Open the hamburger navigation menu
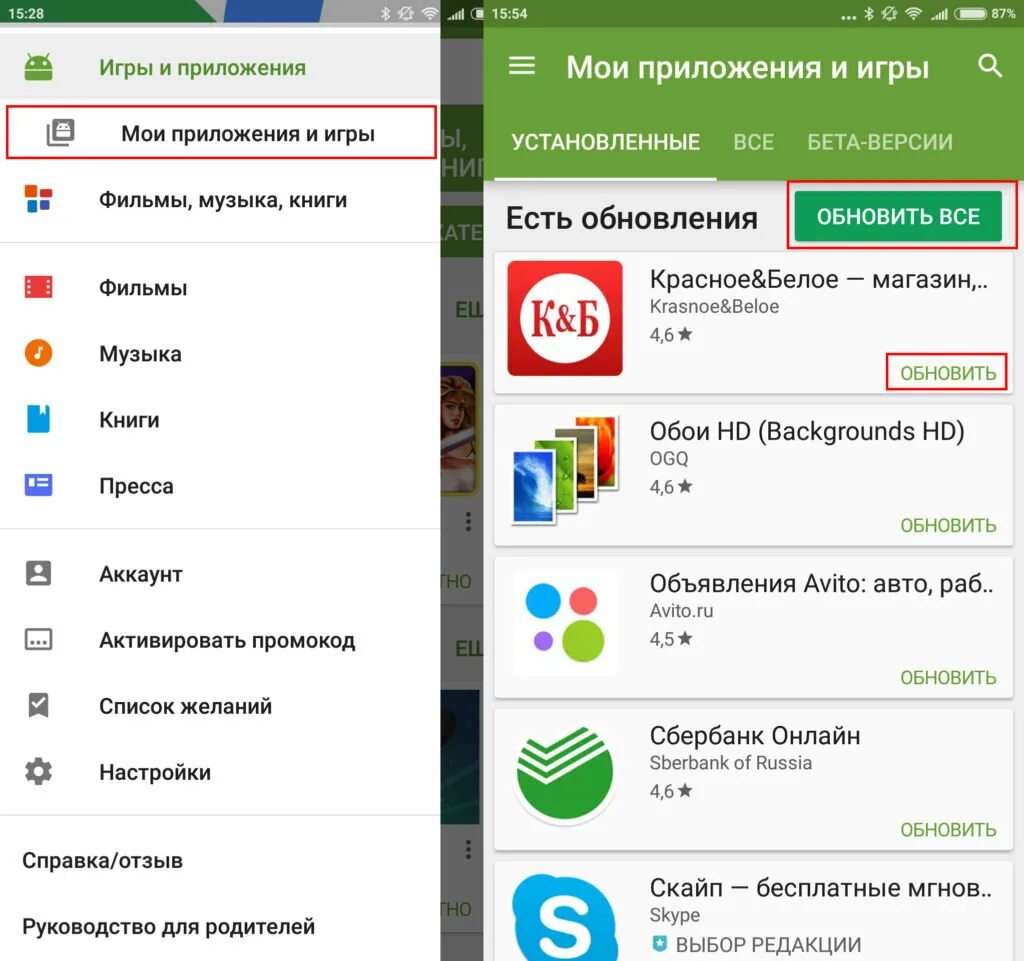 [x=522, y=65]
